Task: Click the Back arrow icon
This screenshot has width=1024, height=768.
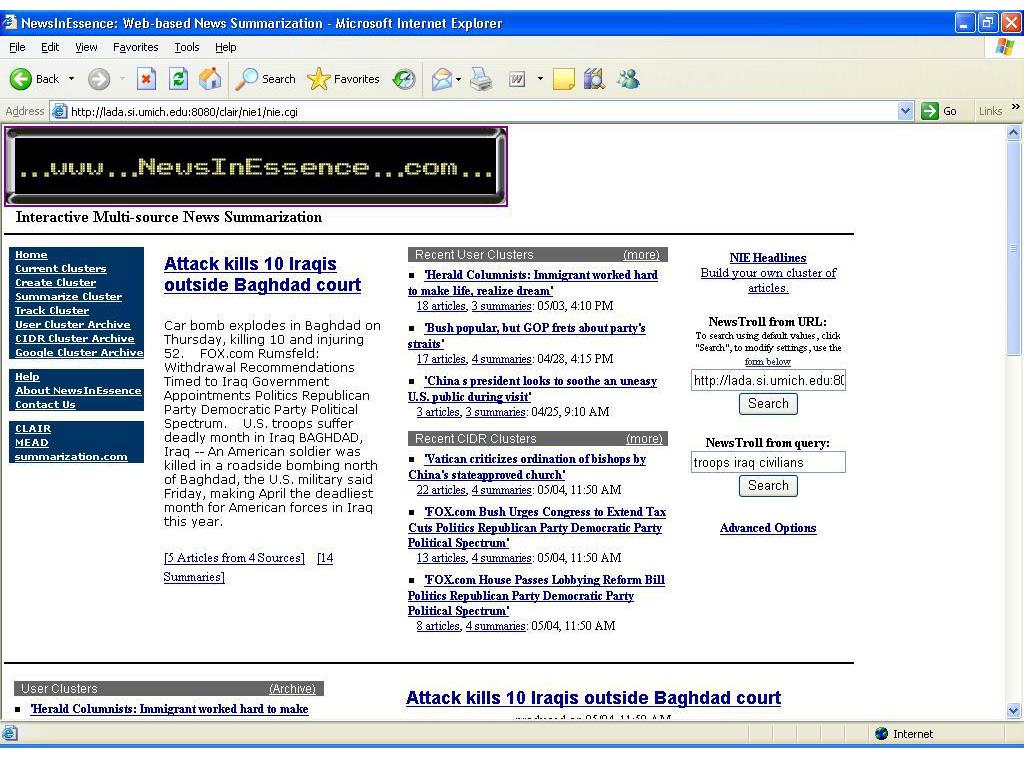Action: [20, 79]
